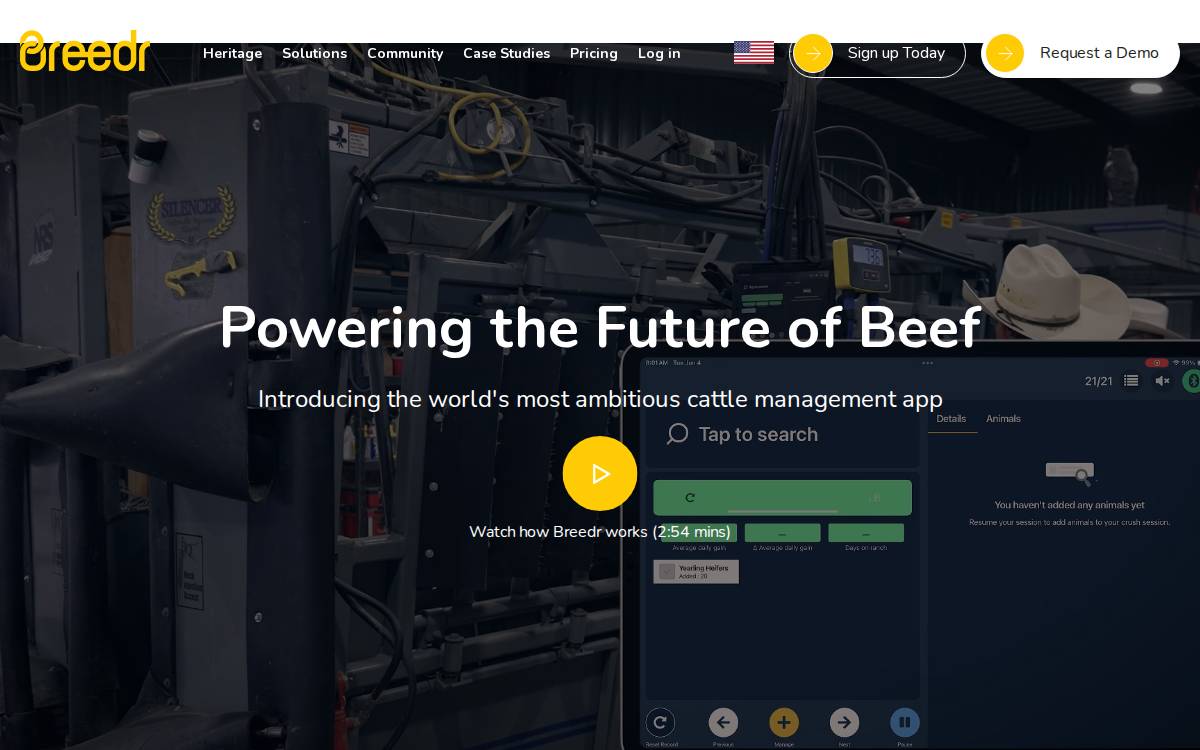Click the "Powering the Future of Beef" heading
Image resolution: width=1200 pixels, height=750 pixels.
coord(600,328)
